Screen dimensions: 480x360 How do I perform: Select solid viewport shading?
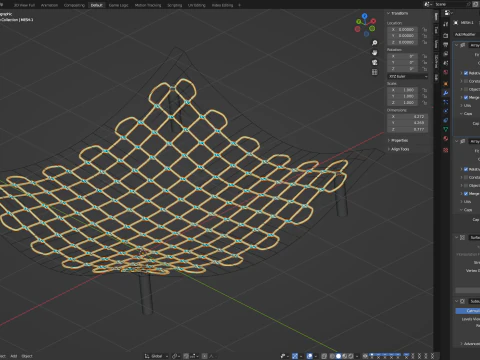pyautogui.click(x=338, y=356)
